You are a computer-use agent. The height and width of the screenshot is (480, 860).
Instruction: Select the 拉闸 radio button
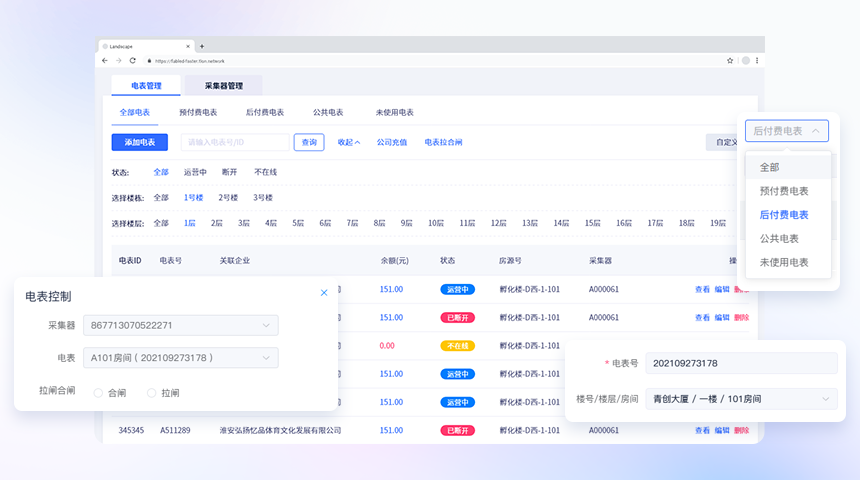coord(152,393)
